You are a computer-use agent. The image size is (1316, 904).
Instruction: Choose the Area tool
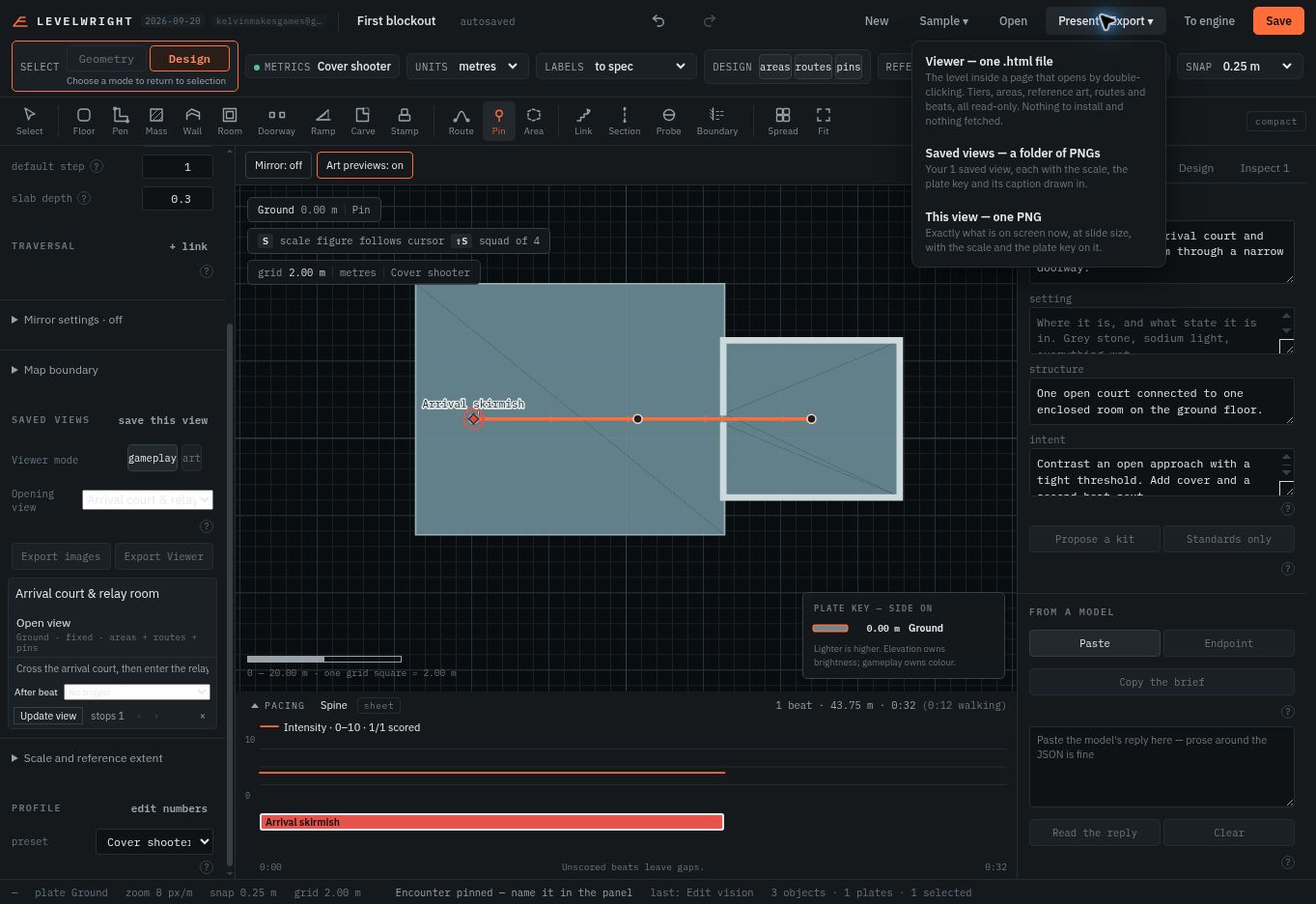tap(534, 121)
